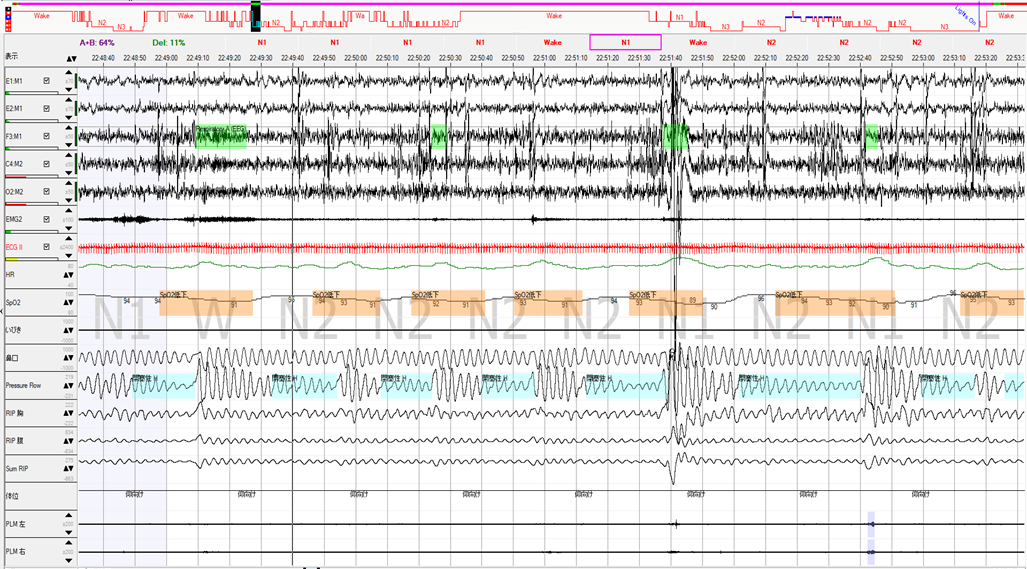Image resolution: width=1027 pixels, height=569 pixels.
Task: Decrease O2:M2 scale using down arrow
Action: click(x=69, y=200)
